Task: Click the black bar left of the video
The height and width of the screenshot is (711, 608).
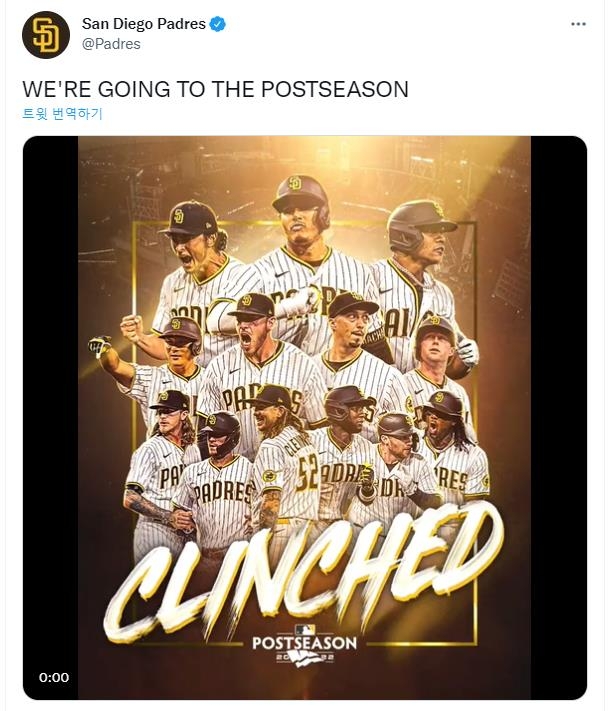Action: point(50,400)
